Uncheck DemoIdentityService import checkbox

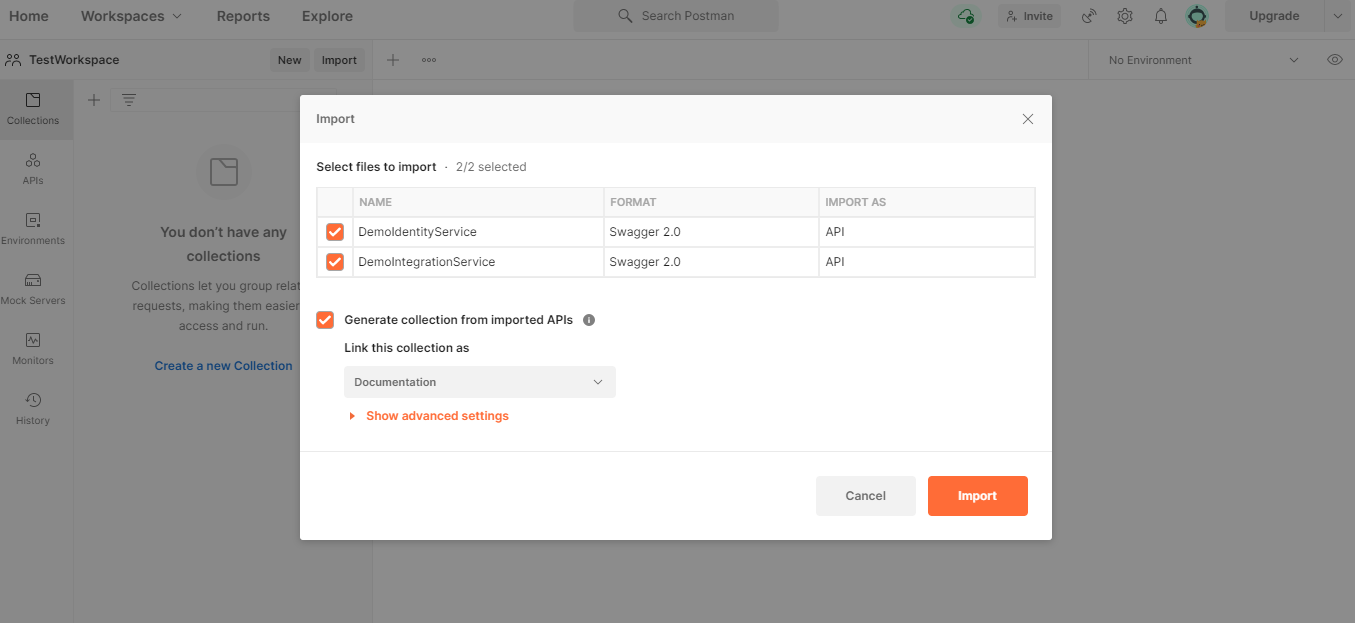[334, 231]
